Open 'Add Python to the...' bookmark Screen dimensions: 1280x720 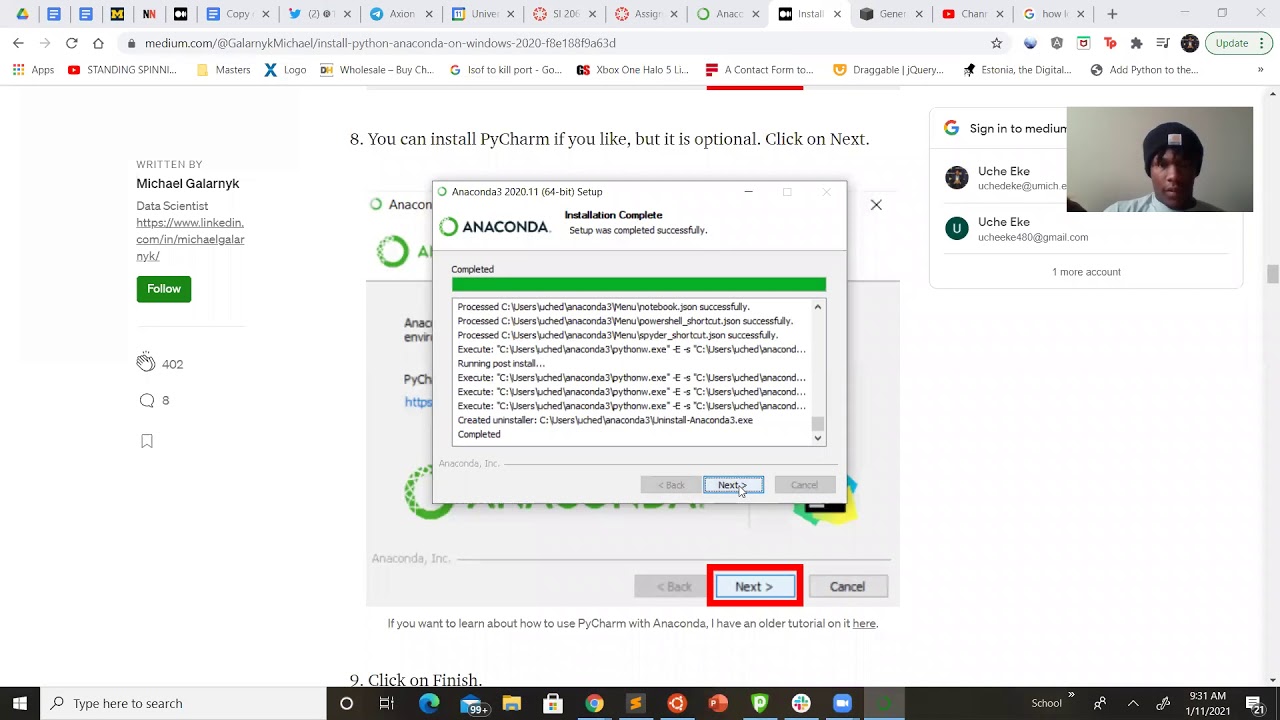coord(1144,70)
